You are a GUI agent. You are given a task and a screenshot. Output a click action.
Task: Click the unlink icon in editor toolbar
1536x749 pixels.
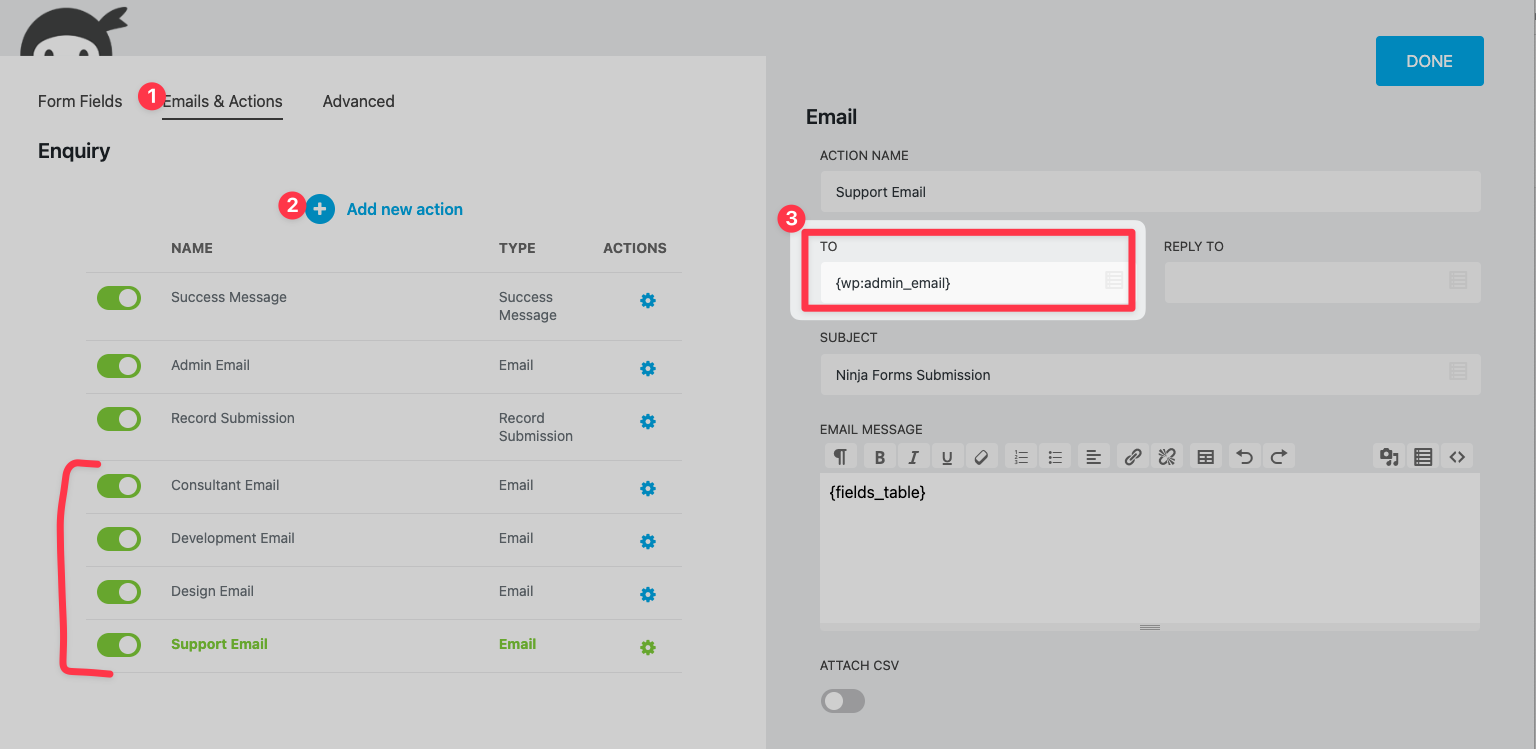(1166, 457)
